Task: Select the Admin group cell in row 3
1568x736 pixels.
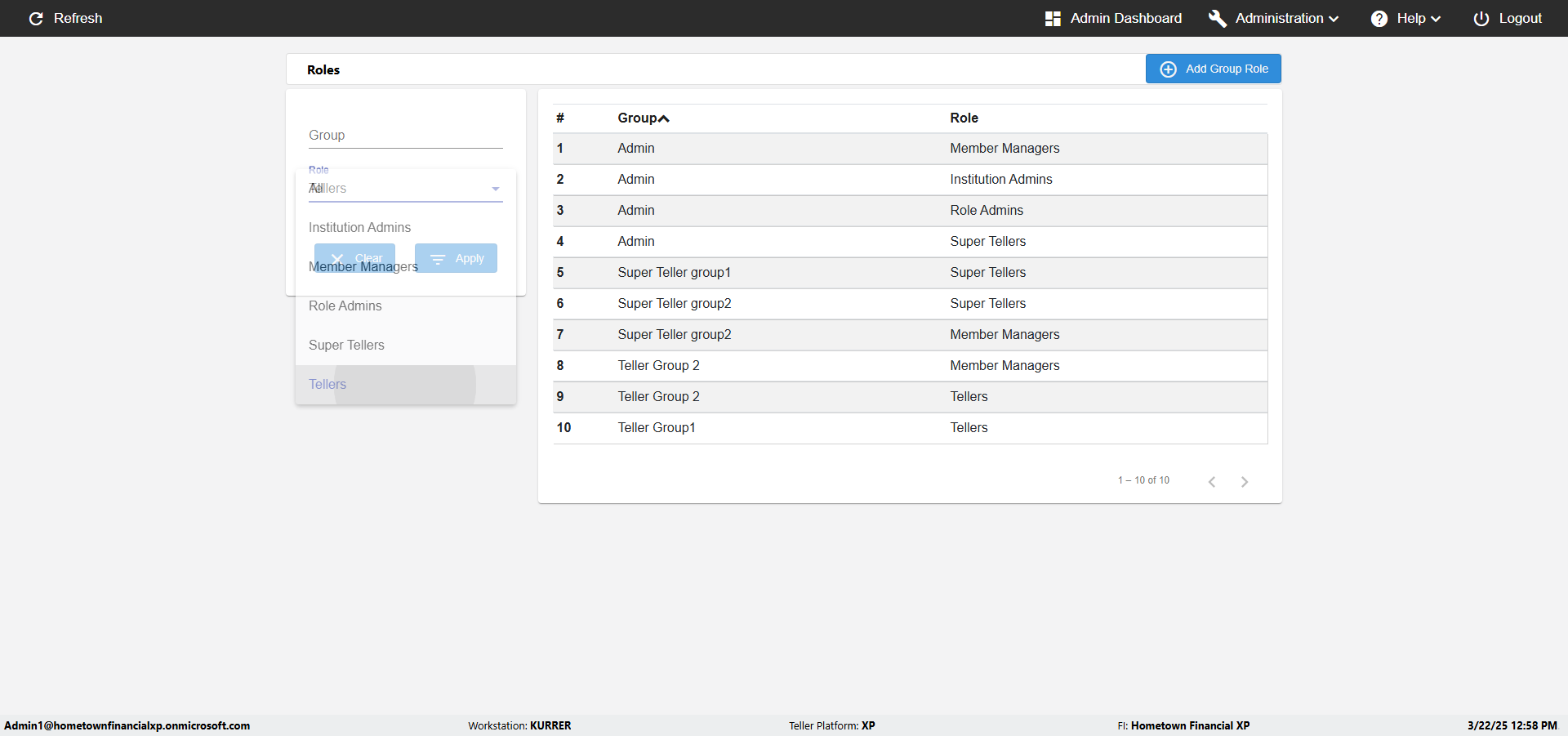Action: (x=636, y=210)
